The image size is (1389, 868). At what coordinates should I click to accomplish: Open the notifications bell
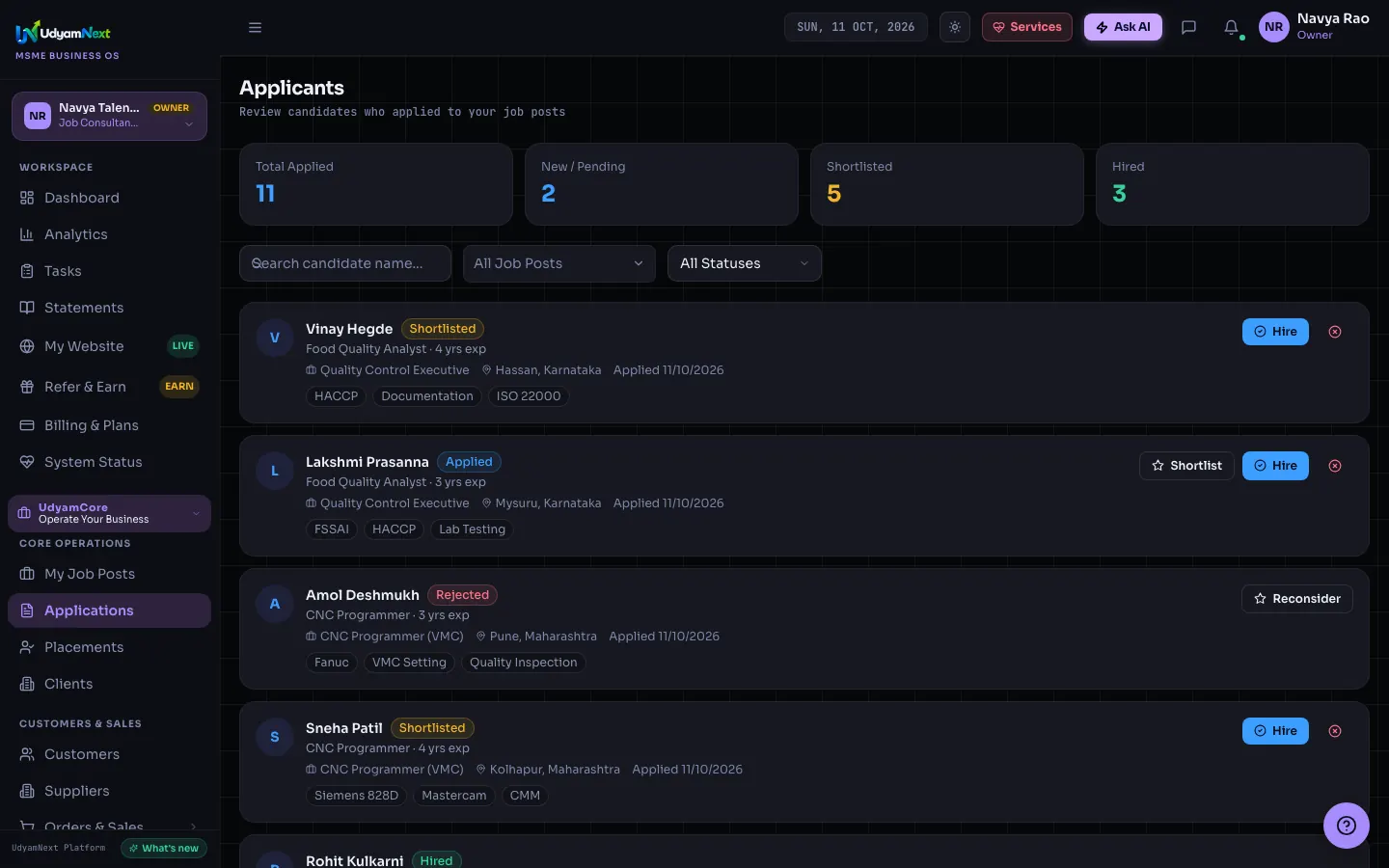click(1231, 27)
